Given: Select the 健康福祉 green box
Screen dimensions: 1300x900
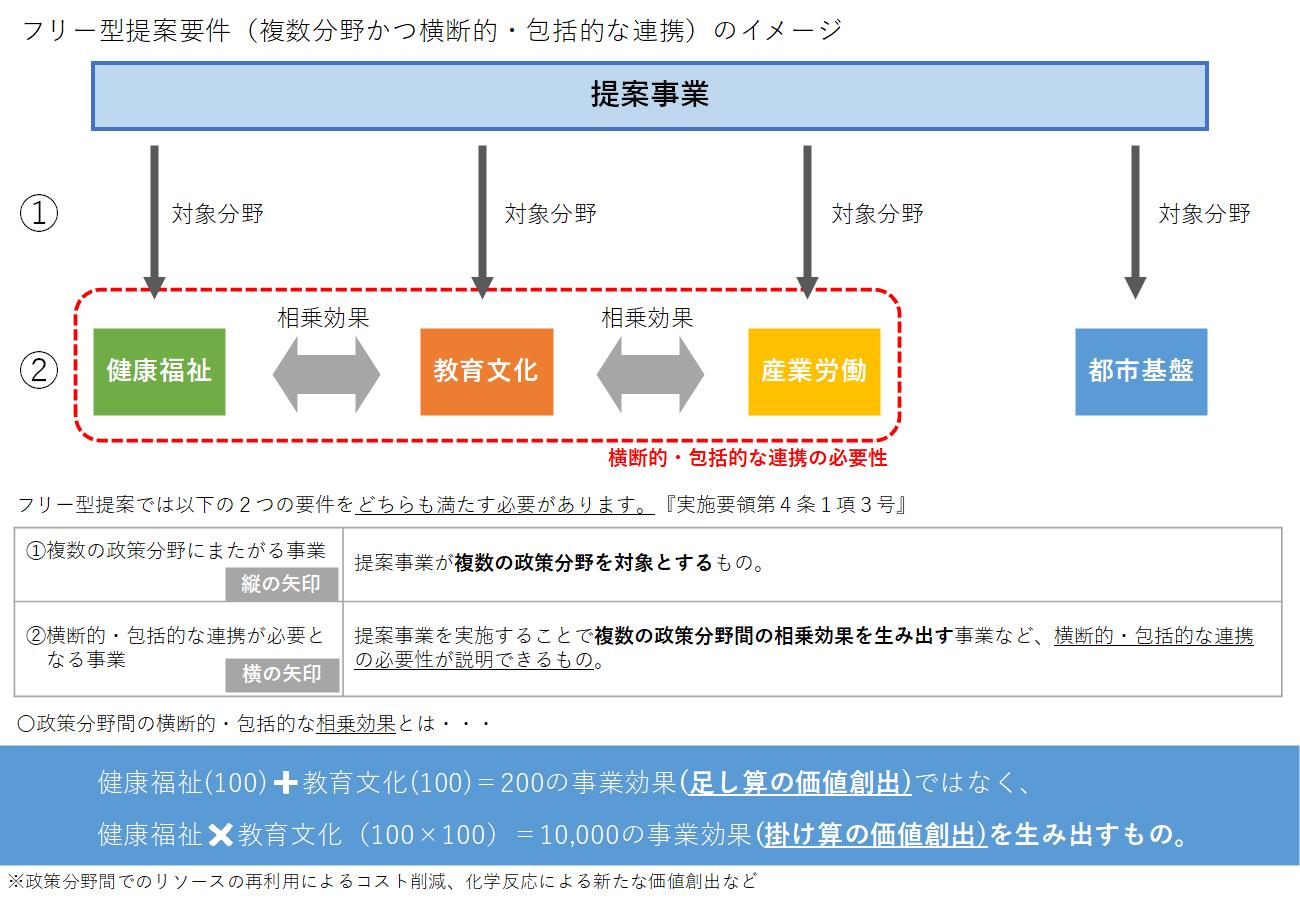Looking at the screenshot, I should point(158,371).
